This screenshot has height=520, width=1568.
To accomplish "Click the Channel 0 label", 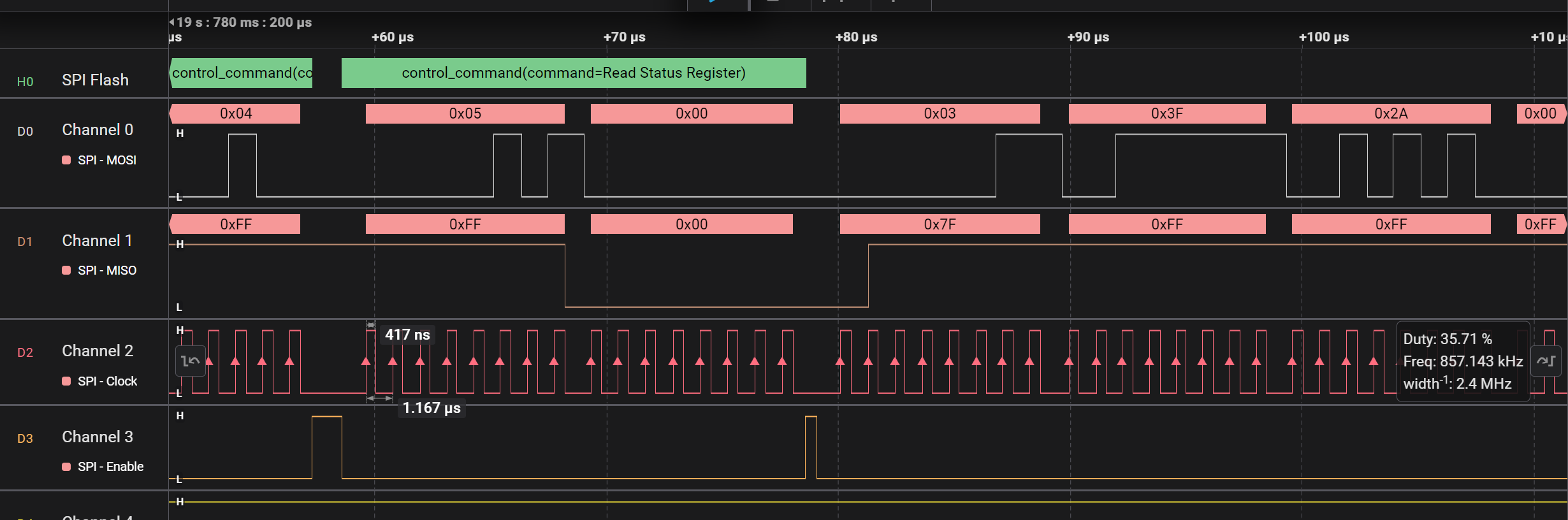I will point(98,130).
